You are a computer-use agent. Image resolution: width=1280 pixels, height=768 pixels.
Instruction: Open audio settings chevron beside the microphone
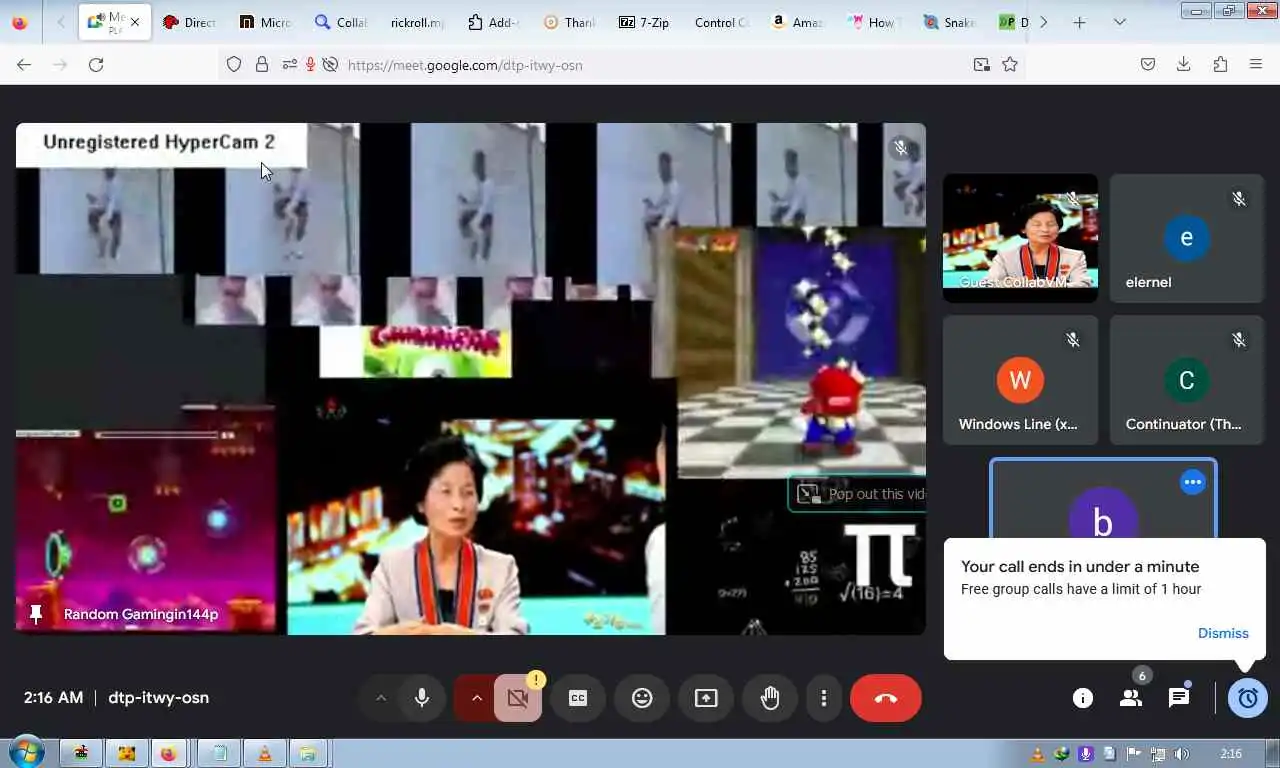[381, 698]
